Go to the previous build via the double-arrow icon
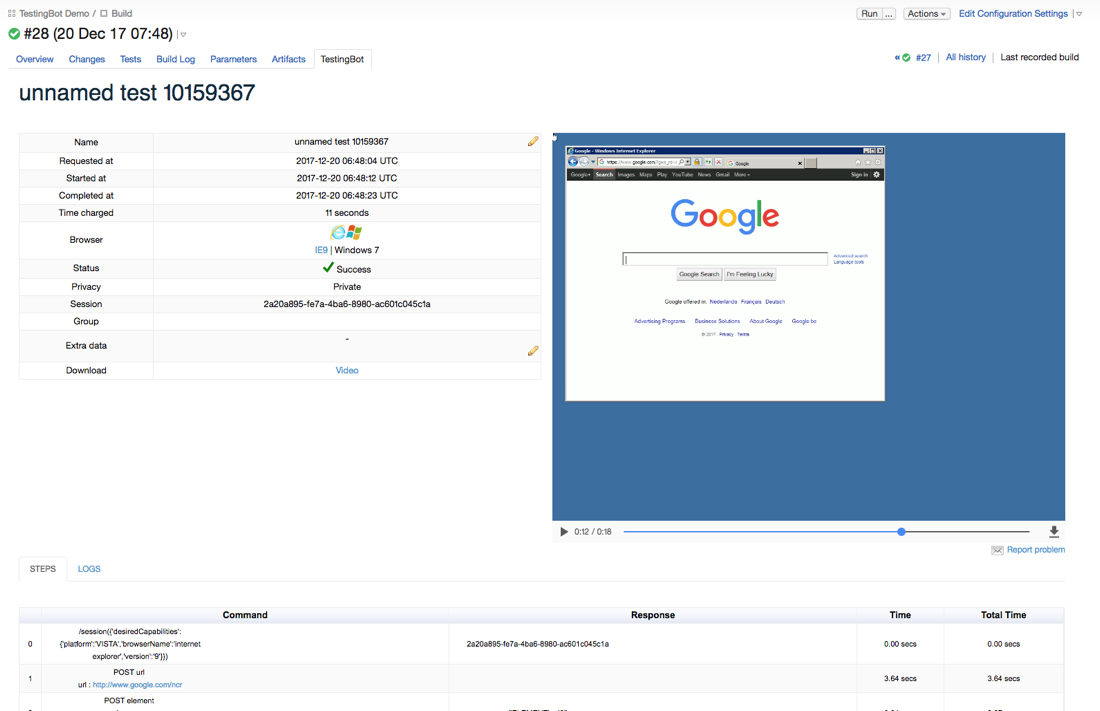The height and width of the screenshot is (711, 1100). click(x=897, y=58)
